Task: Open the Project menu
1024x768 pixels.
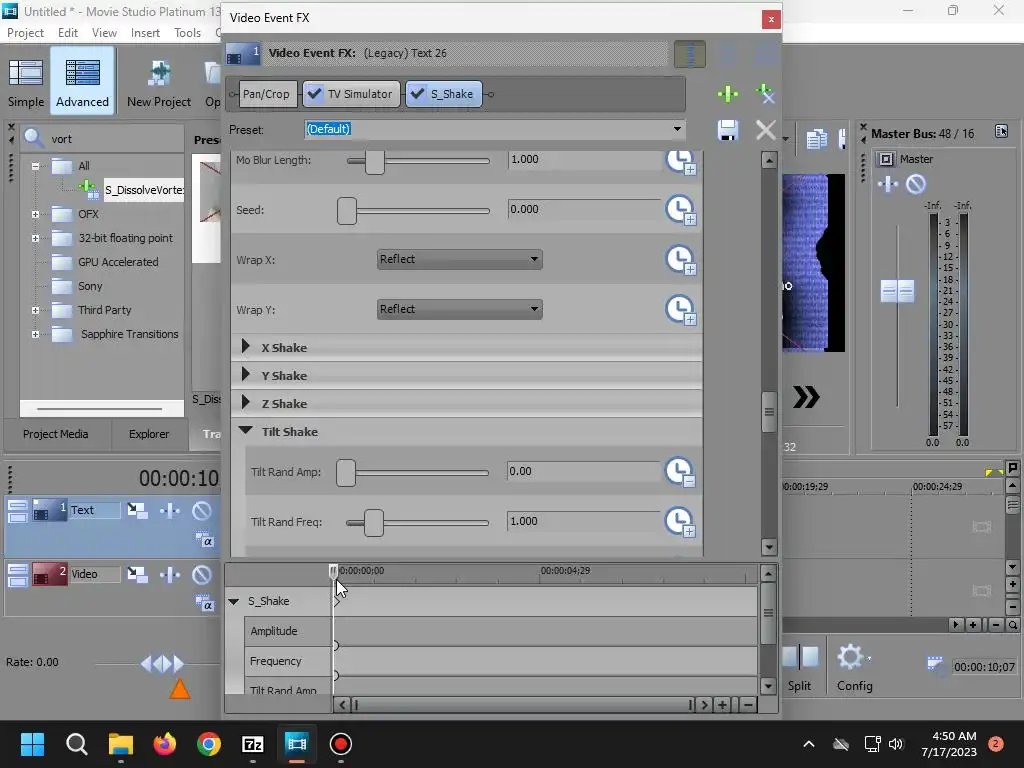Action: tap(25, 33)
